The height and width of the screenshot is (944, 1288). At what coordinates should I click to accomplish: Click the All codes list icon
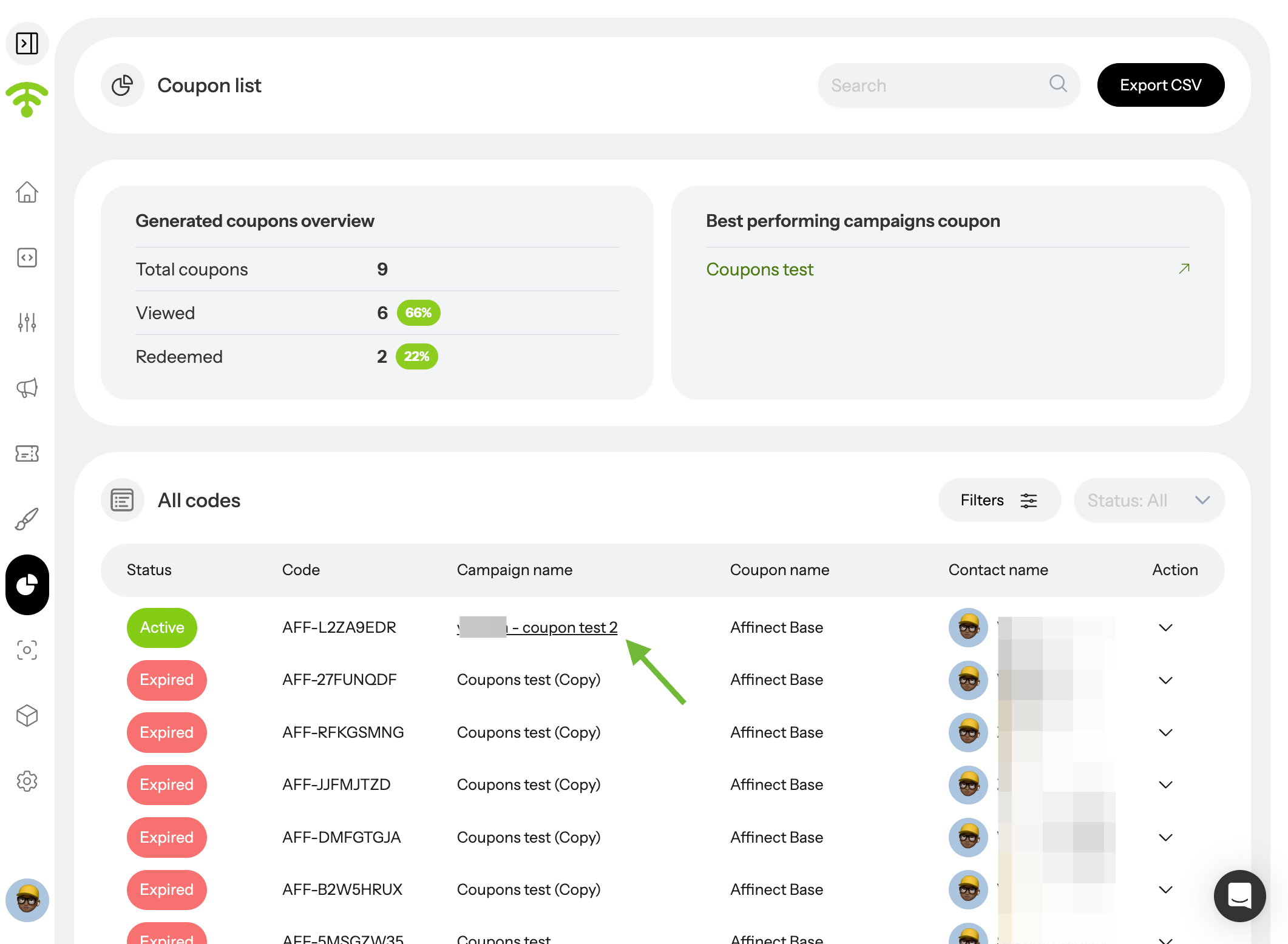point(123,501)
